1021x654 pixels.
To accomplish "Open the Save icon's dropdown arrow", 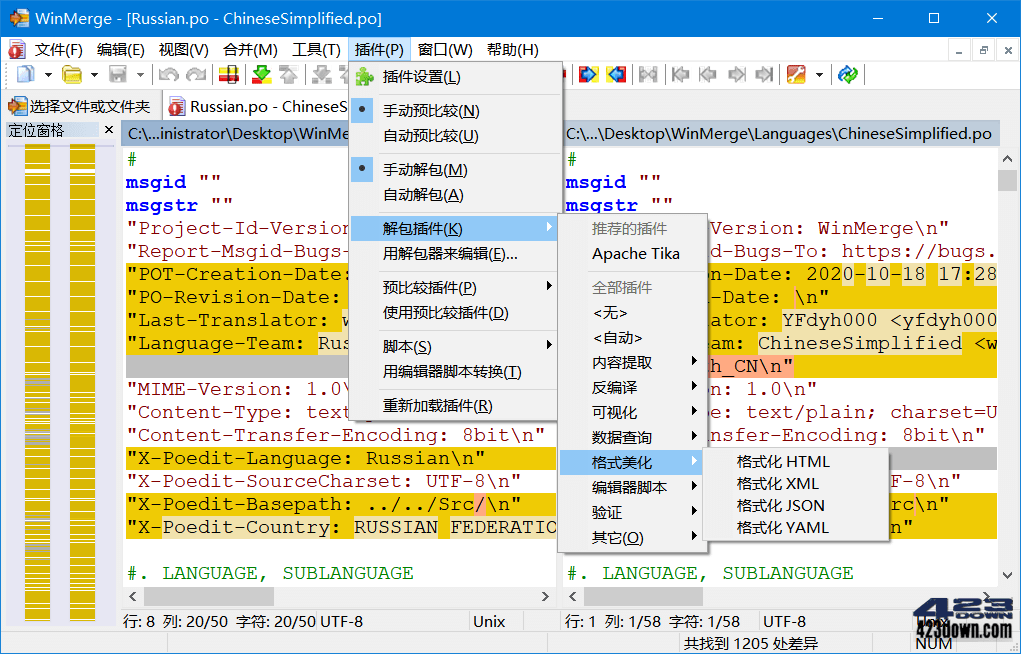I will (x=140, y=74).
